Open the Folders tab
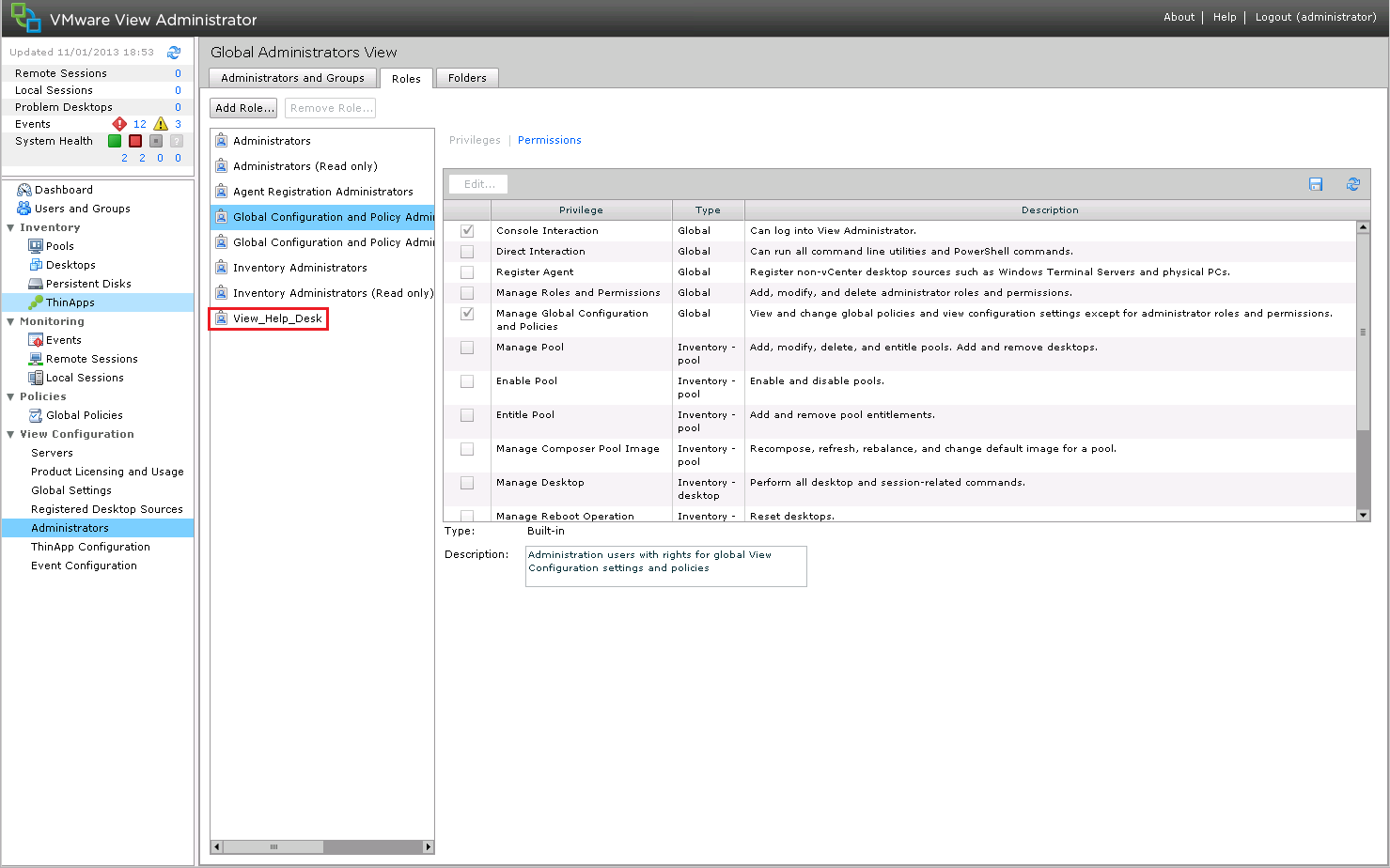1390x868 pixels. click(x=467, y=78)
